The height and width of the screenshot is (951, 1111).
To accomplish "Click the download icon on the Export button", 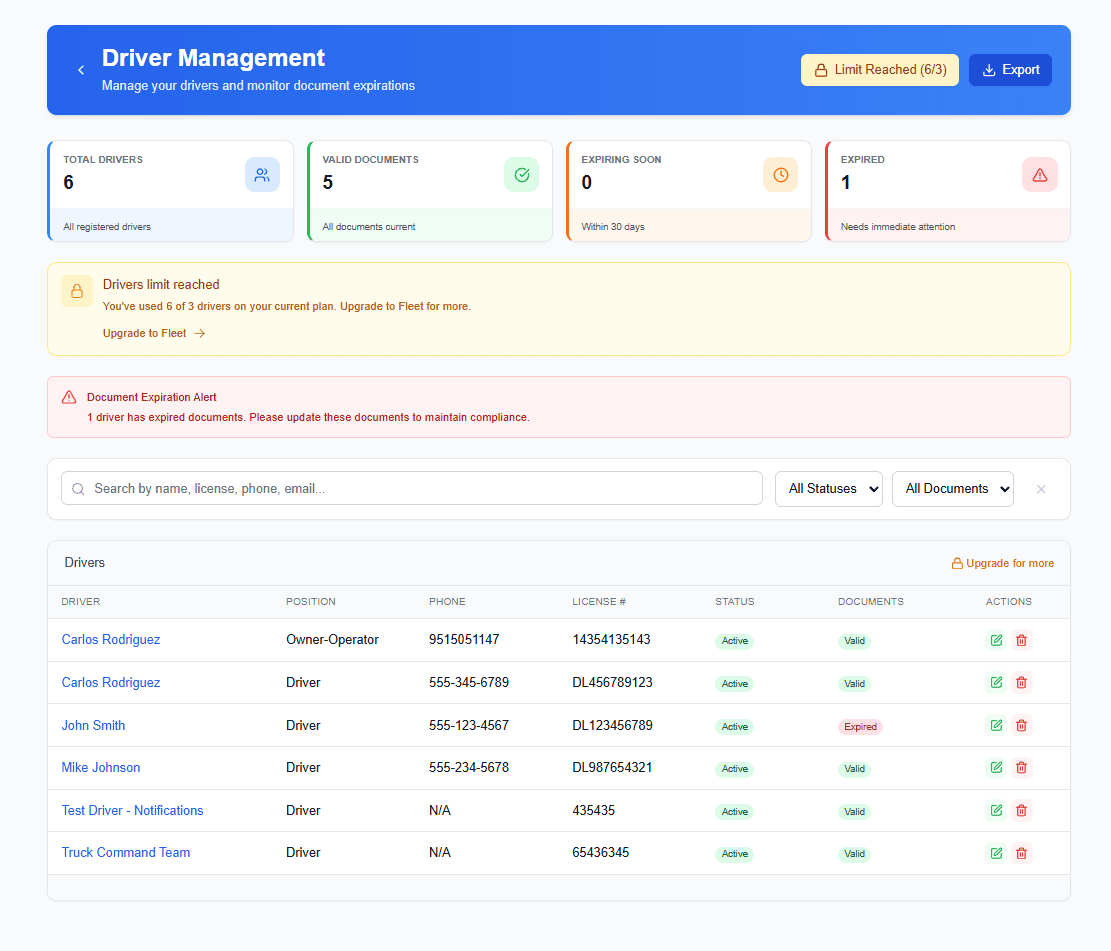I will [x=987, y=70].
